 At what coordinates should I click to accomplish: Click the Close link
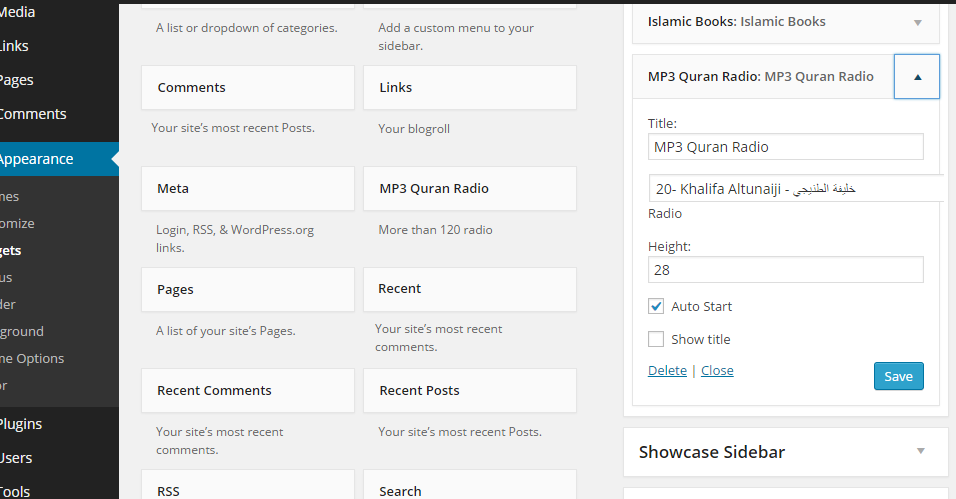[x=717, y=370]
